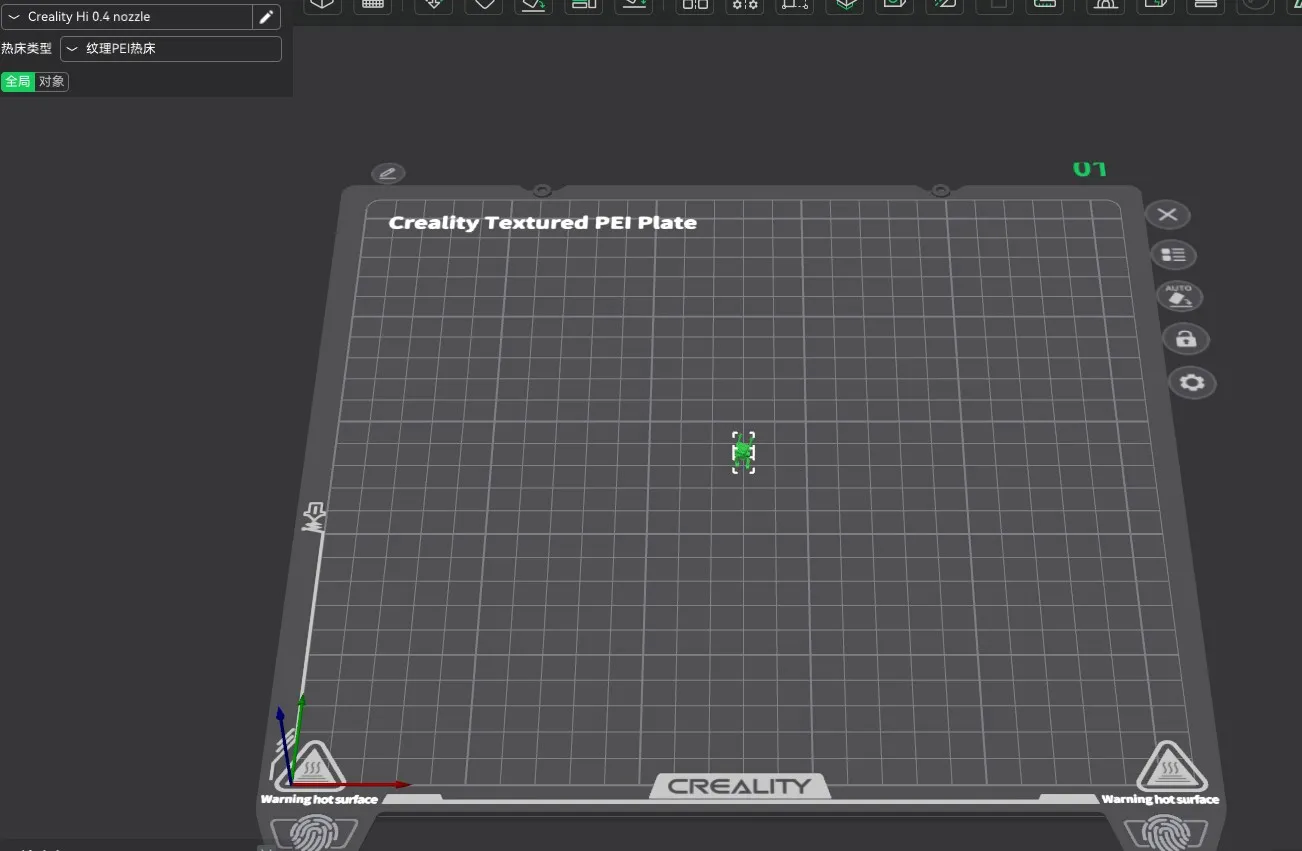1302x851 pixels.
Task: Click the X icon to remove the plate
Action: [1167, 214]
